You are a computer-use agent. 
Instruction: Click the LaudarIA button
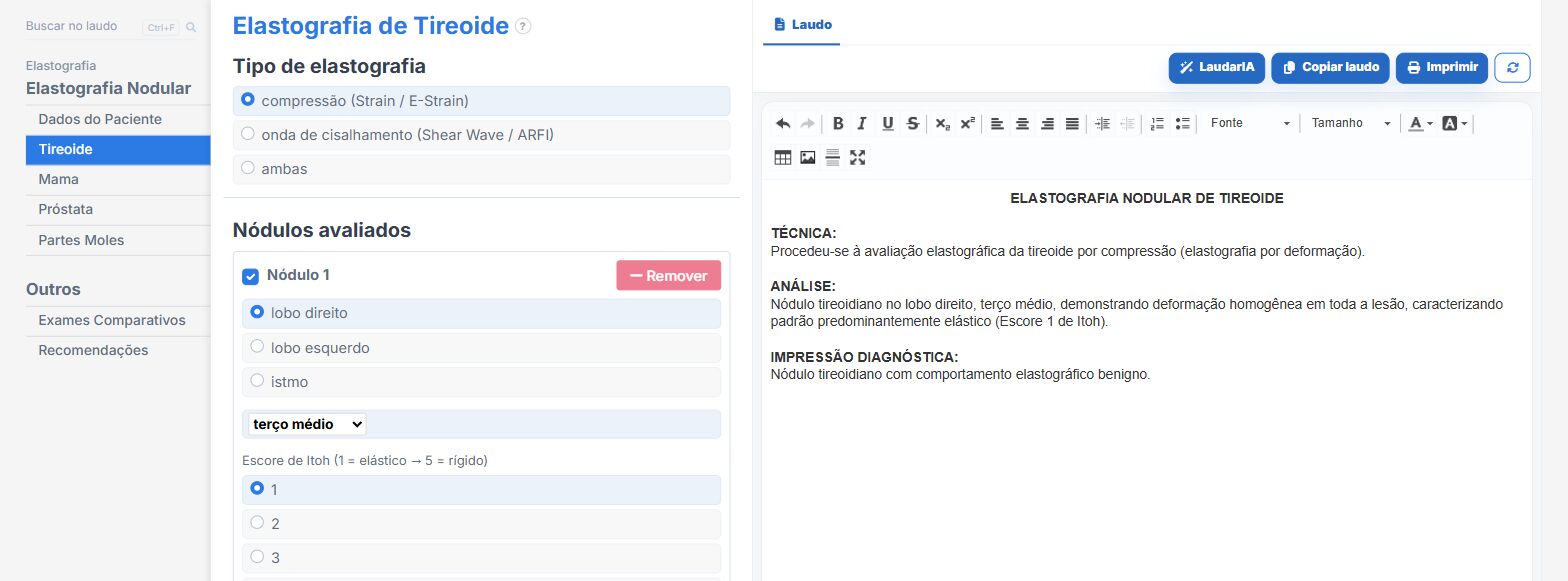pyautogui.click(x=1216, y=67)
